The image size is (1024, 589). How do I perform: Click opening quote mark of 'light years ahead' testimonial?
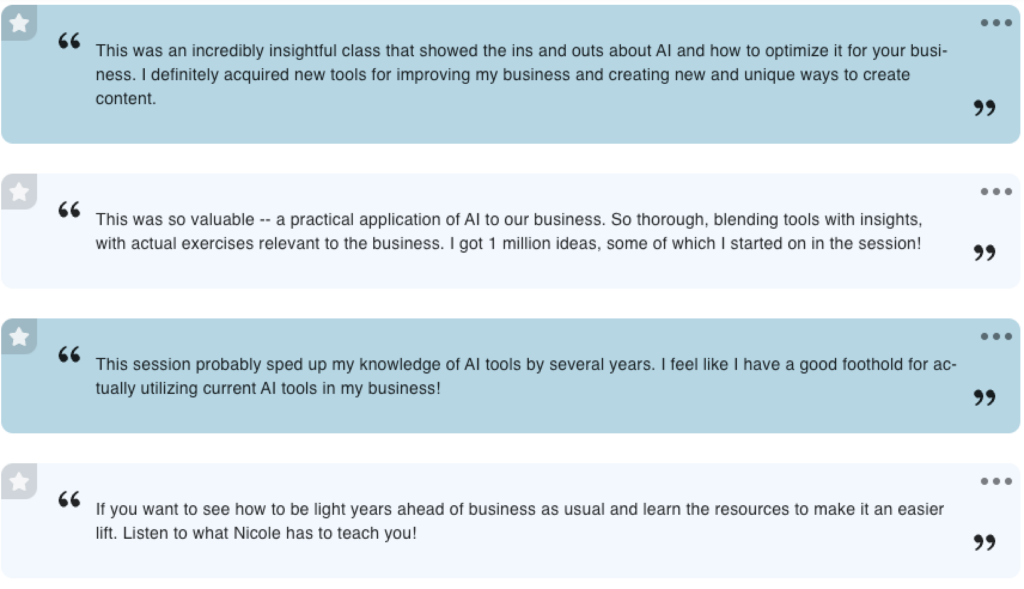69,500
